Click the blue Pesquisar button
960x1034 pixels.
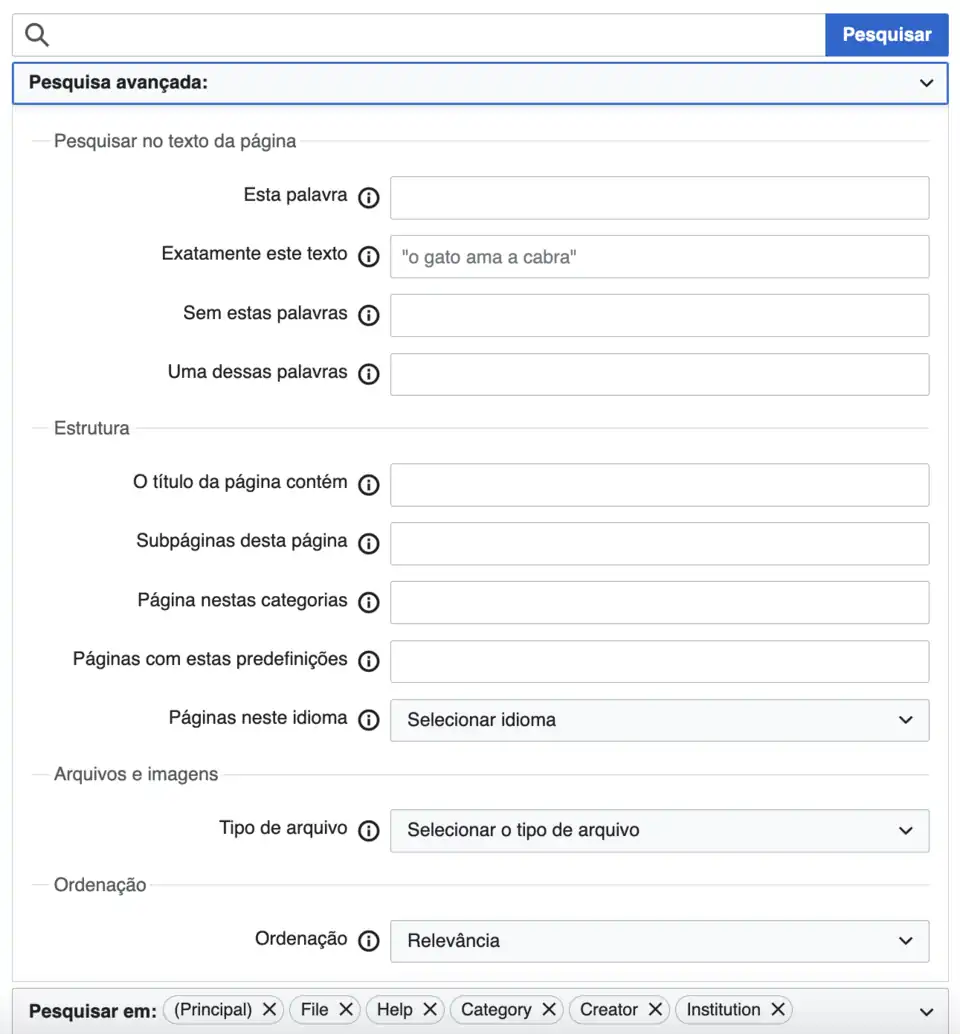(x=886, y=35)
